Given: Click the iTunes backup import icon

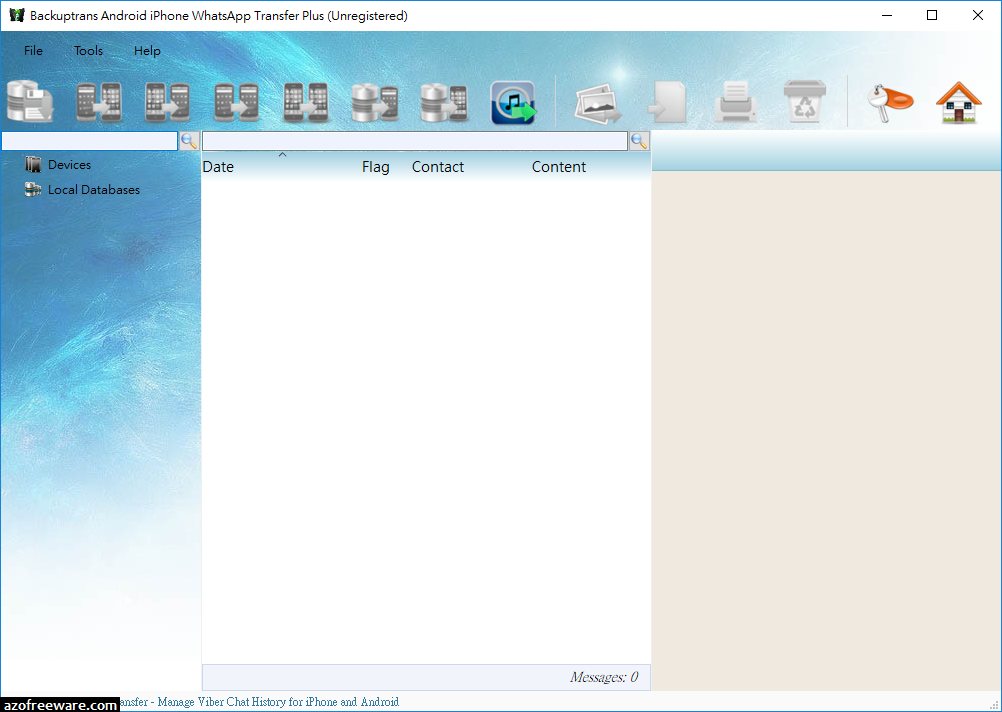Looking at the screenshot, I should (513, 102).
